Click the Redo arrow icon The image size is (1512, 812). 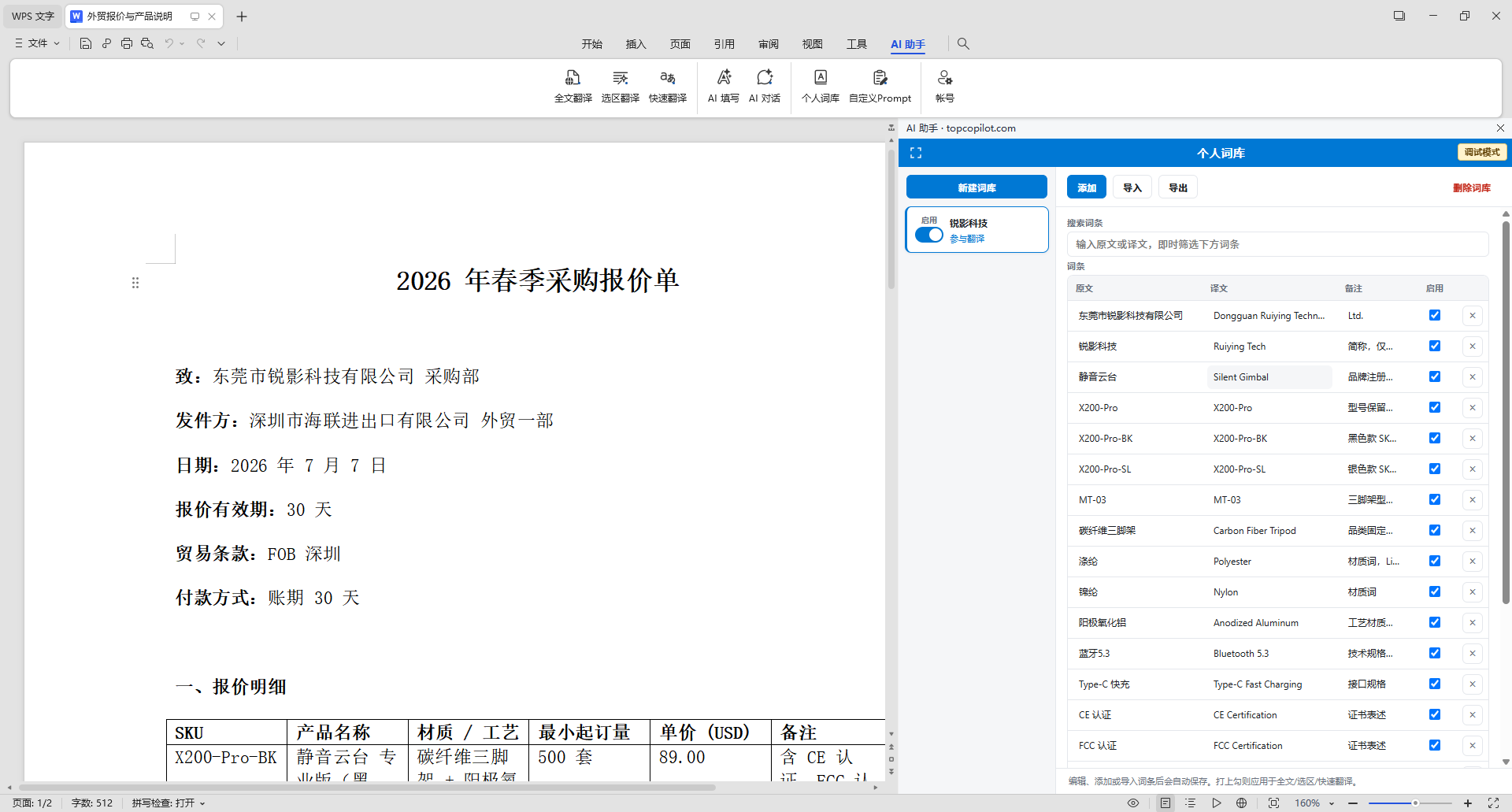201,43
